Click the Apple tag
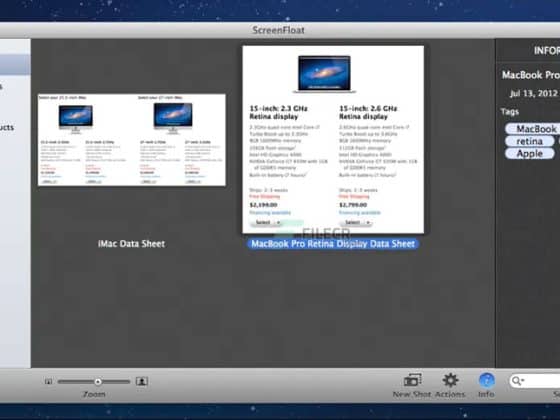The image size is (560, 420). pyautogui.click(x=530, y=154)
